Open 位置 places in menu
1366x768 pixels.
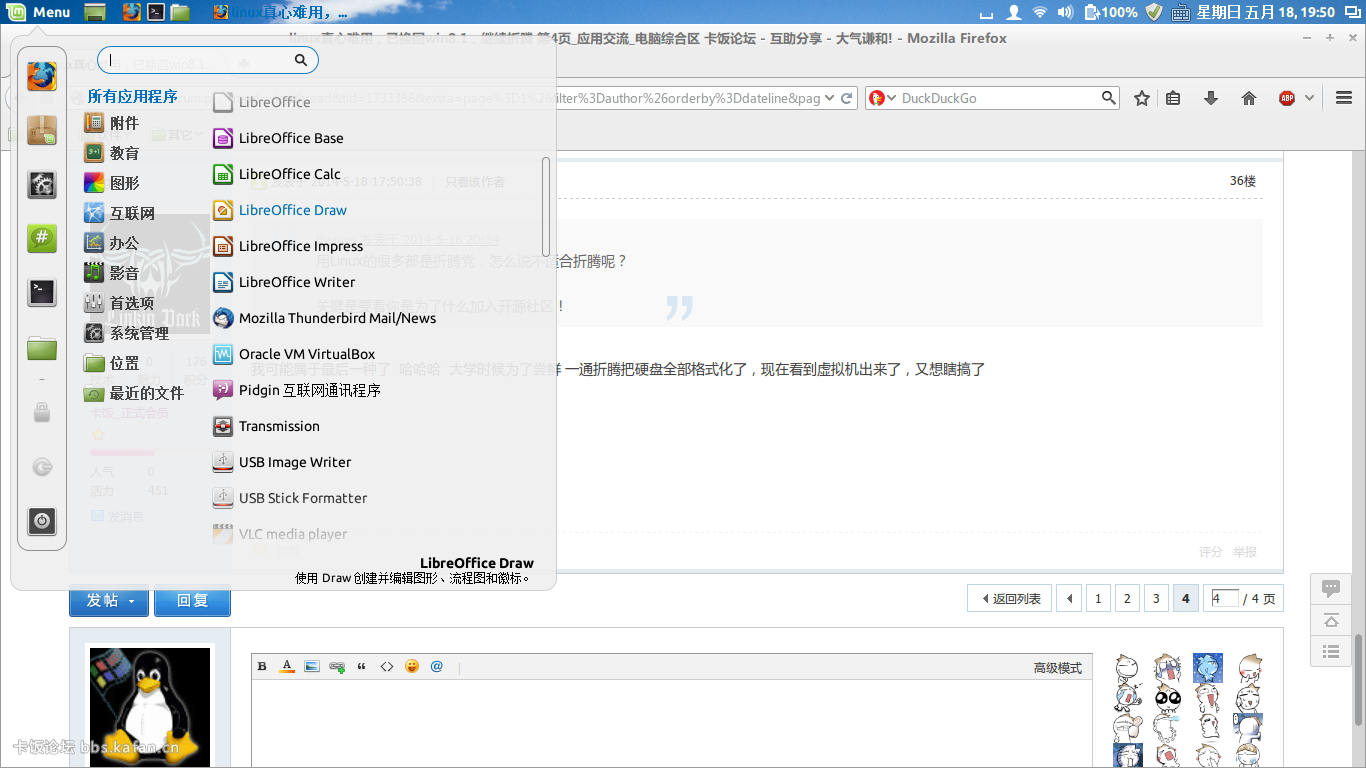124,363
